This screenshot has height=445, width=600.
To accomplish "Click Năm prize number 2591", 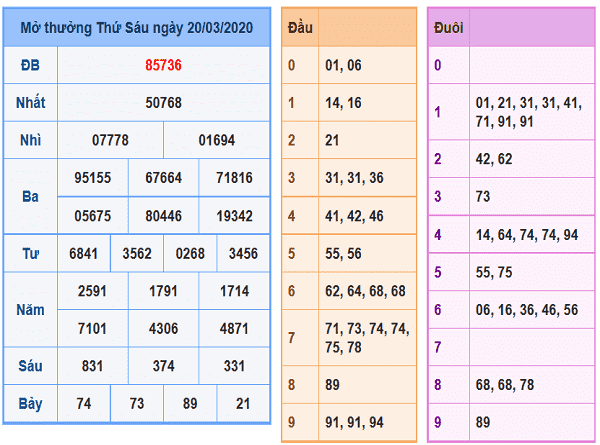I will 92,291.
